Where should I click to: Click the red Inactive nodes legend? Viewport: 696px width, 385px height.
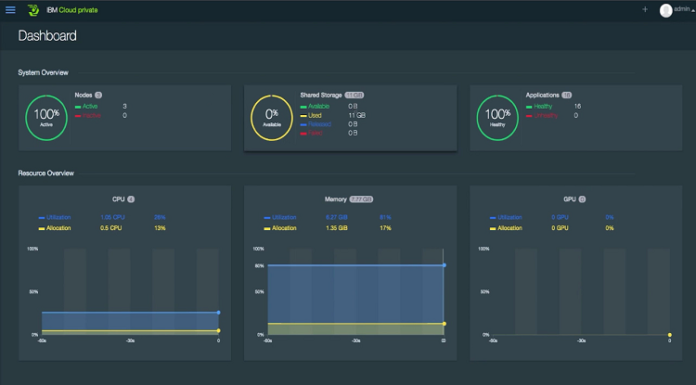pos(87,115)
